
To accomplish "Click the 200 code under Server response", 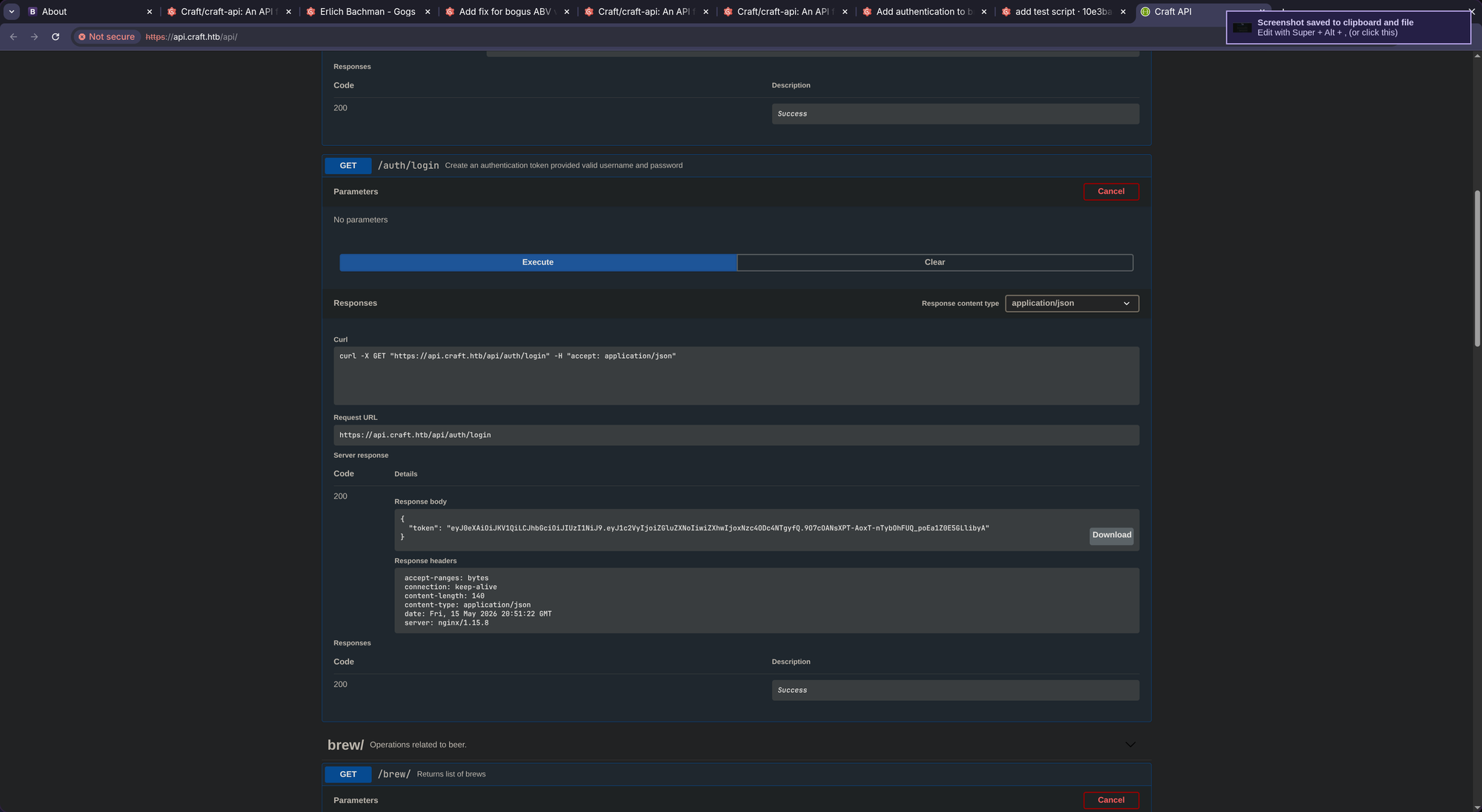I will click(x=340, y=496).
